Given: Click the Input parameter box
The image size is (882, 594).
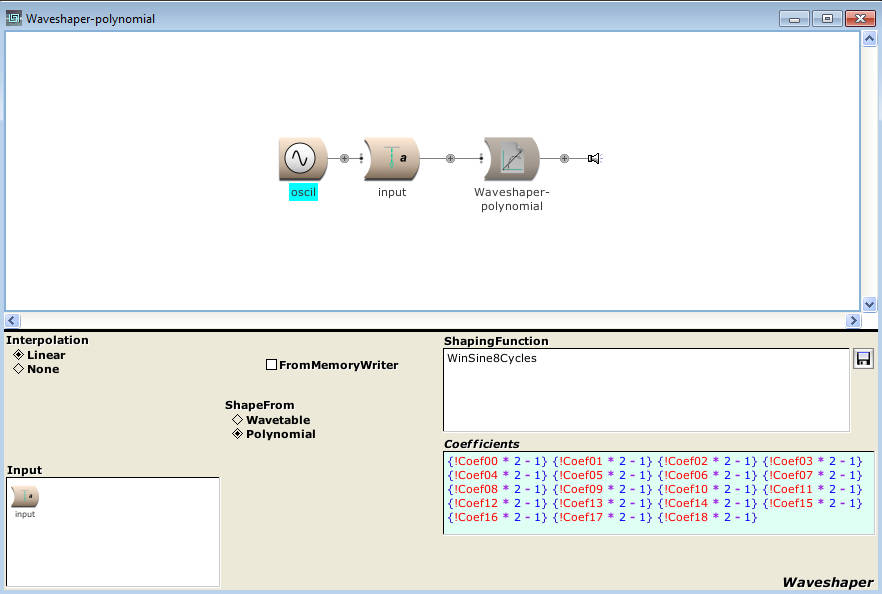Looking at the screenshot, I should [x=113, y=532].
